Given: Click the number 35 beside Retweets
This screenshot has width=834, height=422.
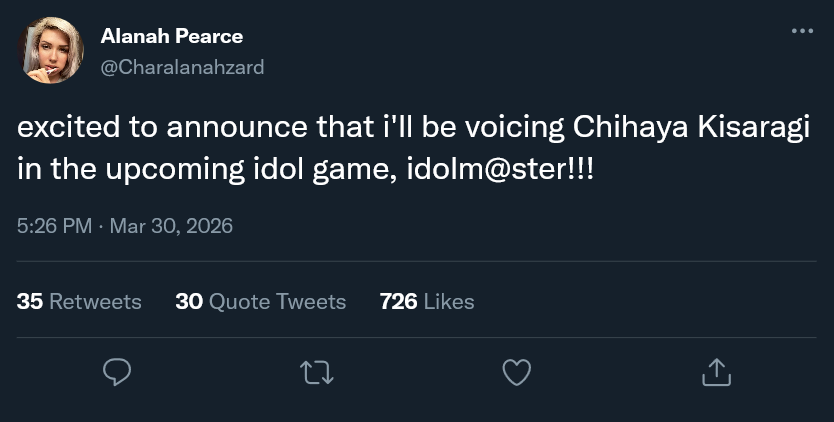Looking at the screenshot, I should point(30,301).
